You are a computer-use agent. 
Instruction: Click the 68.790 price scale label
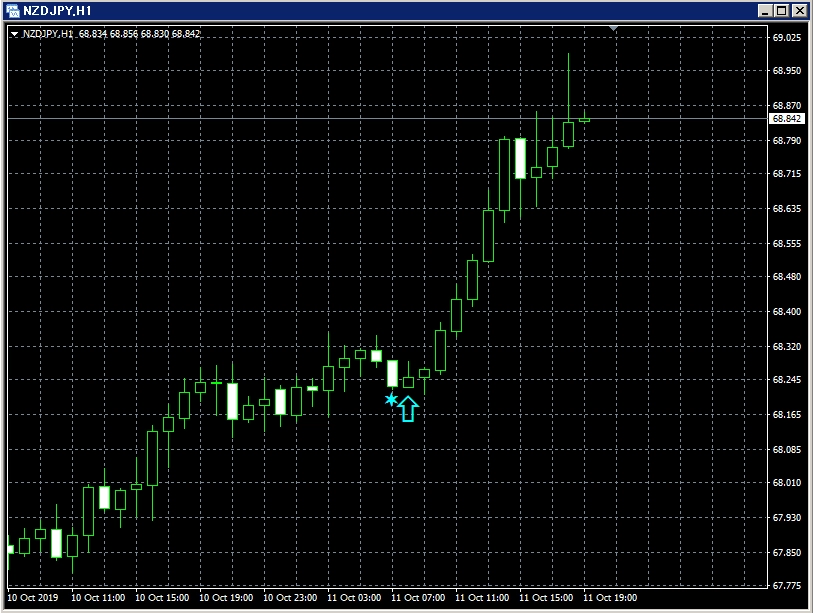(787, 141)
